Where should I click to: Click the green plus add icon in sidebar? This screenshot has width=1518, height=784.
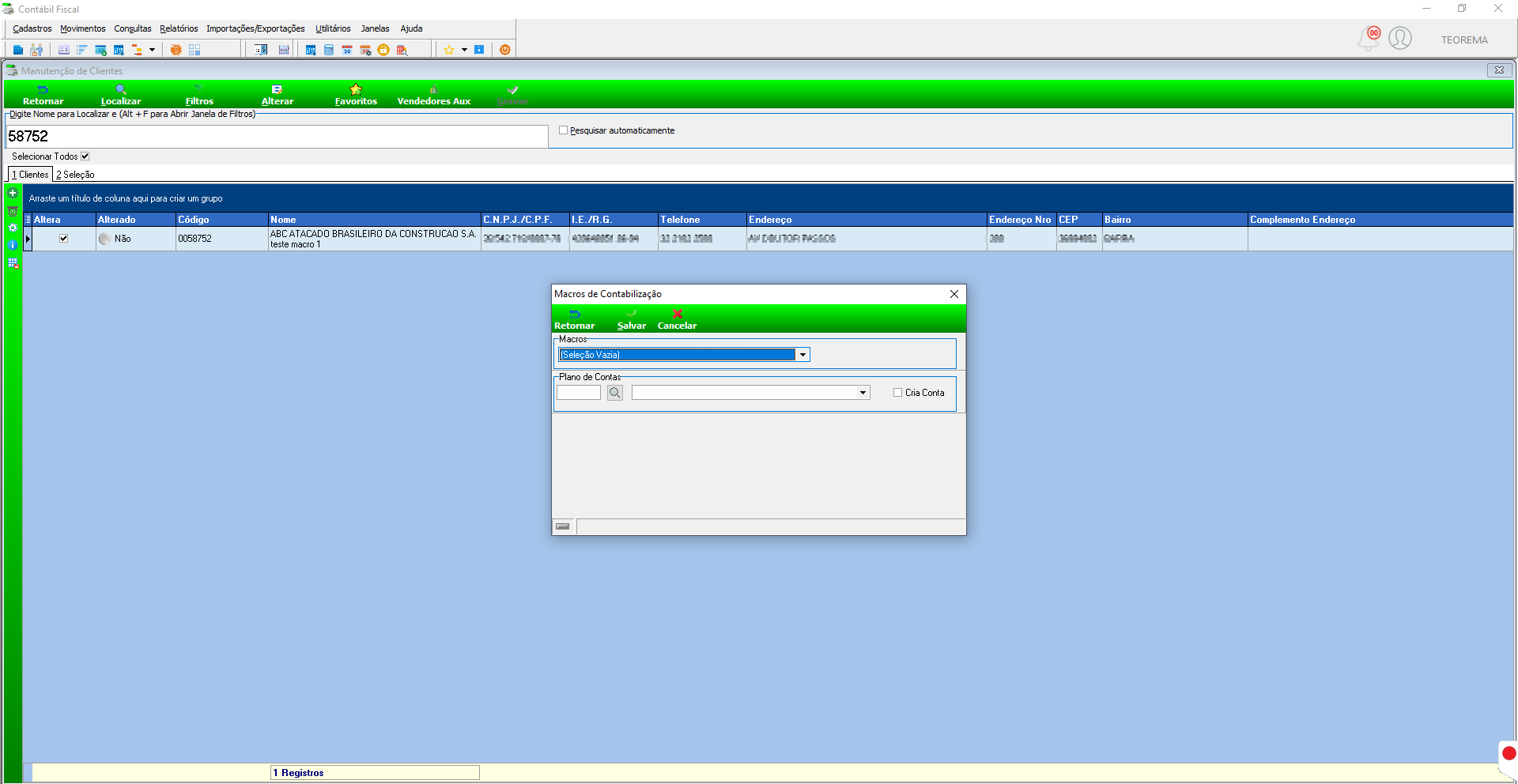coord(13,193)
